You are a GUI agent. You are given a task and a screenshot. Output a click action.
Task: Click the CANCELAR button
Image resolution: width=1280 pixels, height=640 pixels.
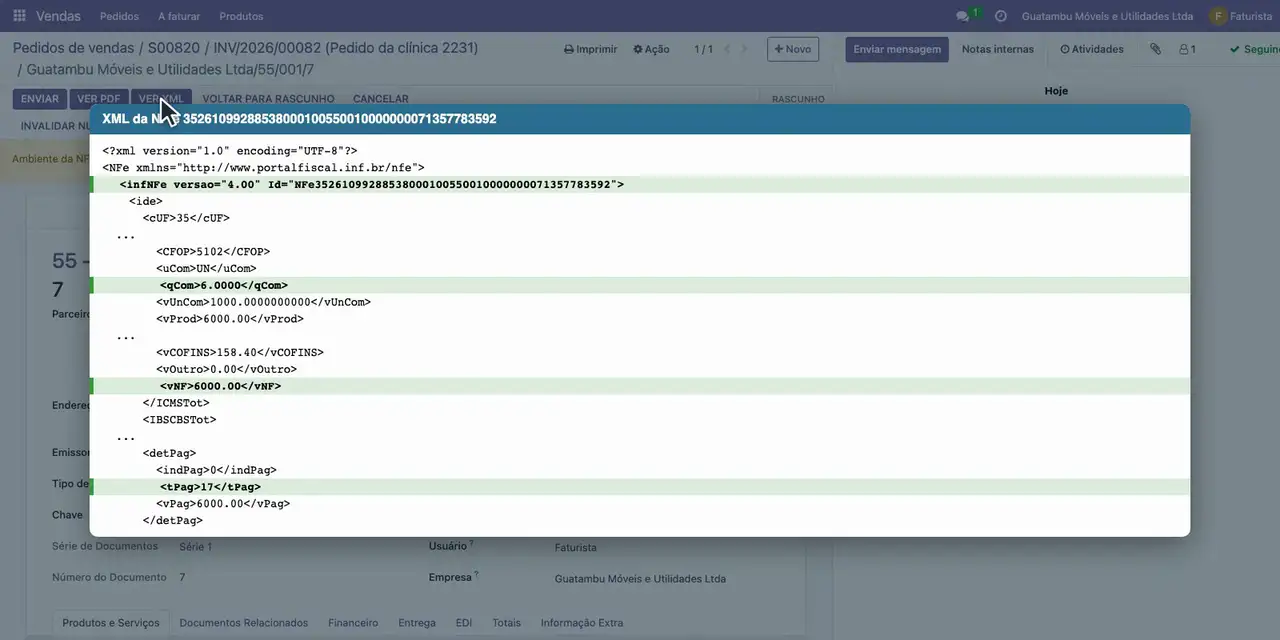point(381,99)
